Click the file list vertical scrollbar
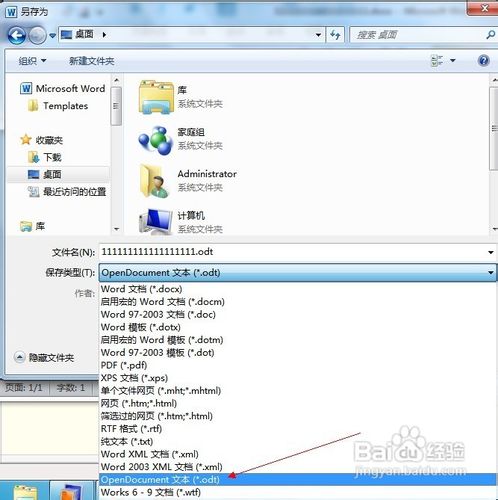Screen dimensions: 498x500 tap(494, 128)
